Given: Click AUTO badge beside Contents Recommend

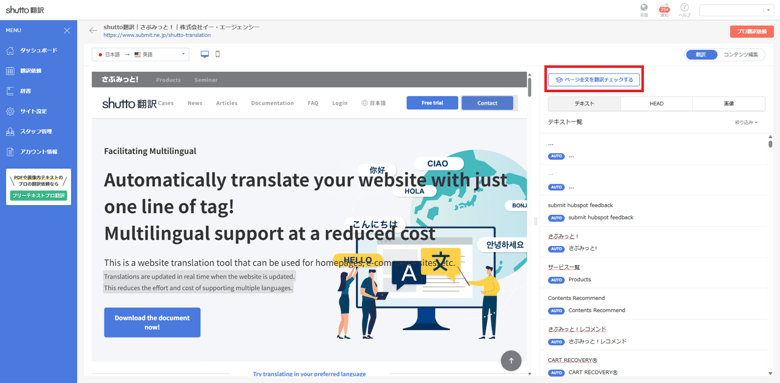Looking at the screenshot, I should click(x=556, y=310).
